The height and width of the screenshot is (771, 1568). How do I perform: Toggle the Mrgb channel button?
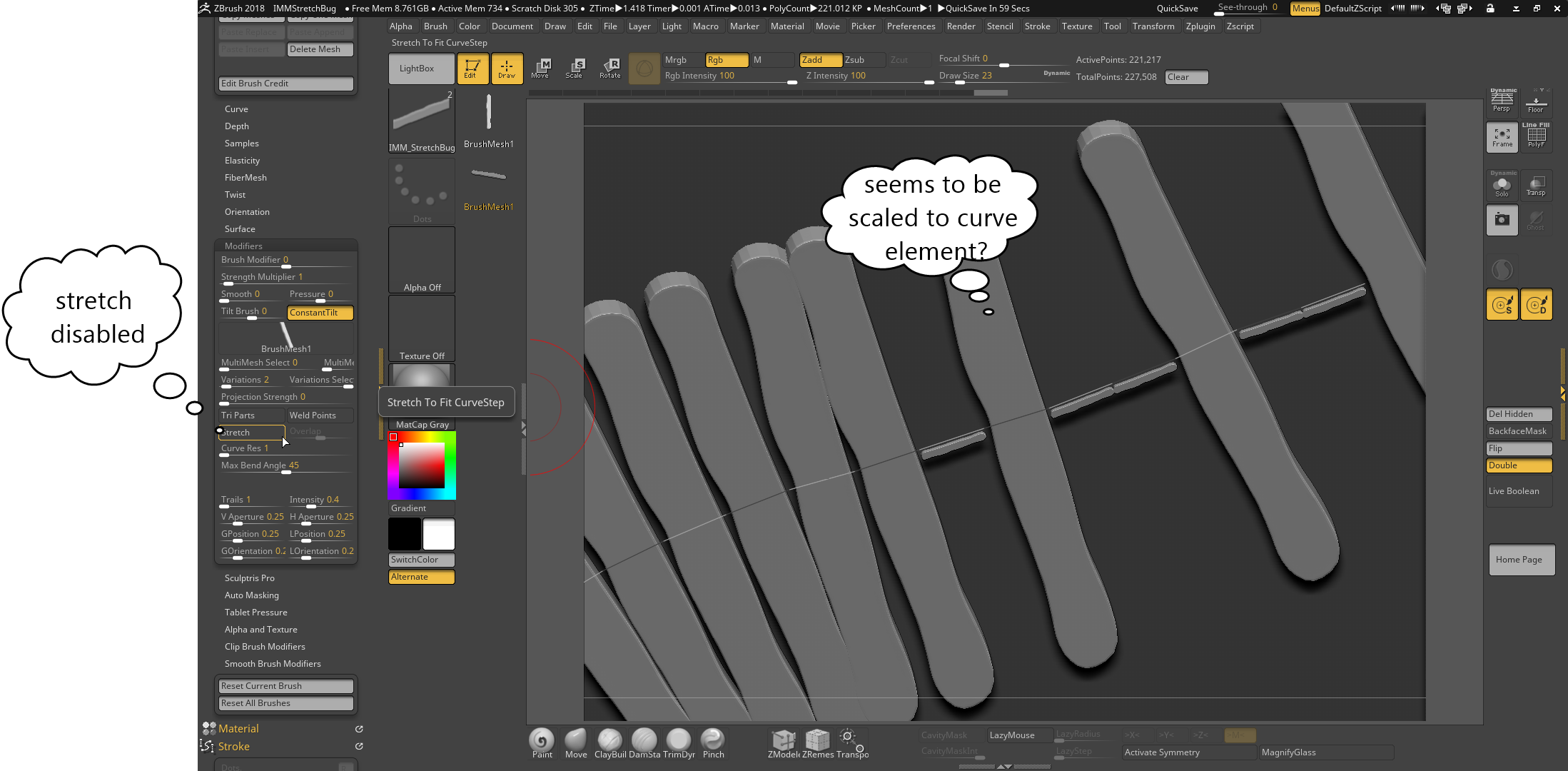[683, 60]
